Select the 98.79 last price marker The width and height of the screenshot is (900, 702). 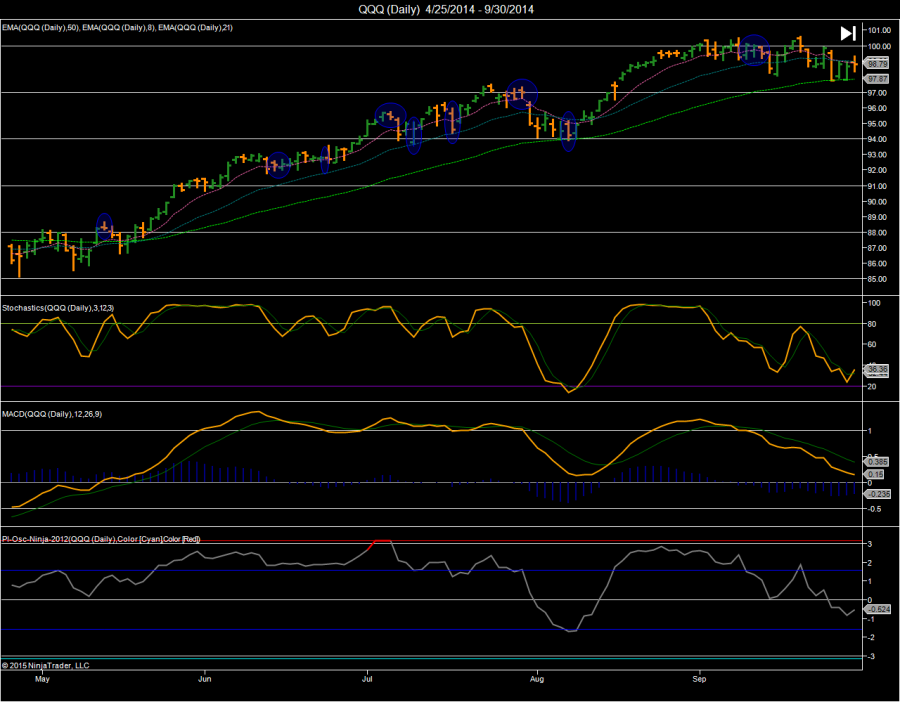(x=878, y=63)
